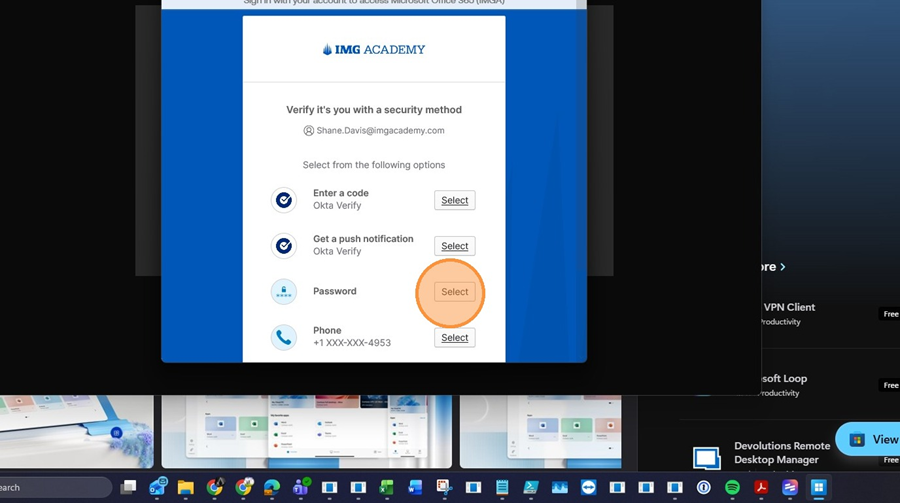The image size is (900, 503).
Task: Open Microsoft Teams from the taskbar
Action: coord(300,487)
